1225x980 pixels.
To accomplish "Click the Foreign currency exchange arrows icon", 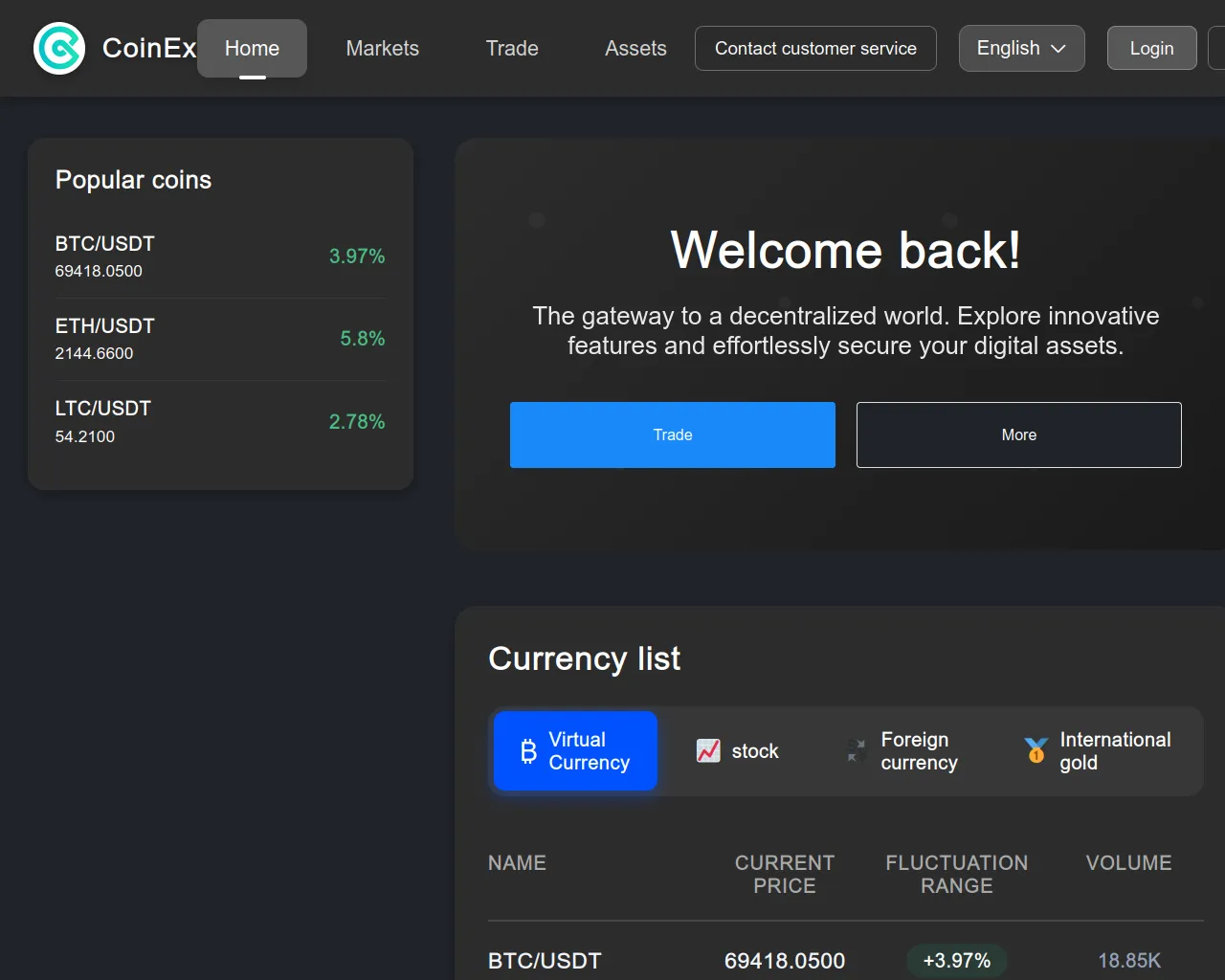I will 857,751.
